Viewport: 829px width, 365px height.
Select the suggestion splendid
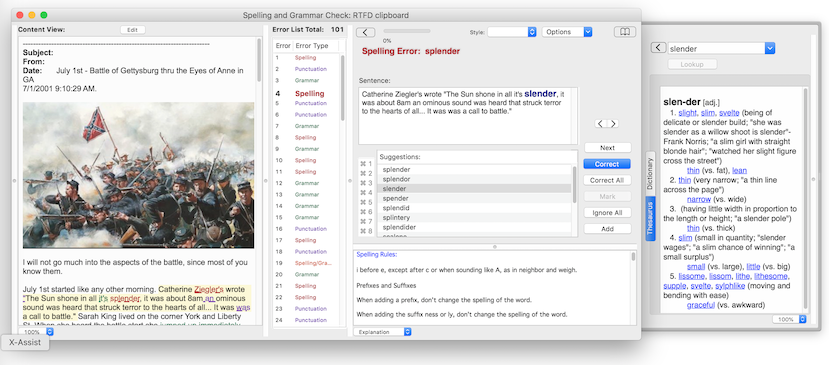pyautogui.click(x=474, y=208)
